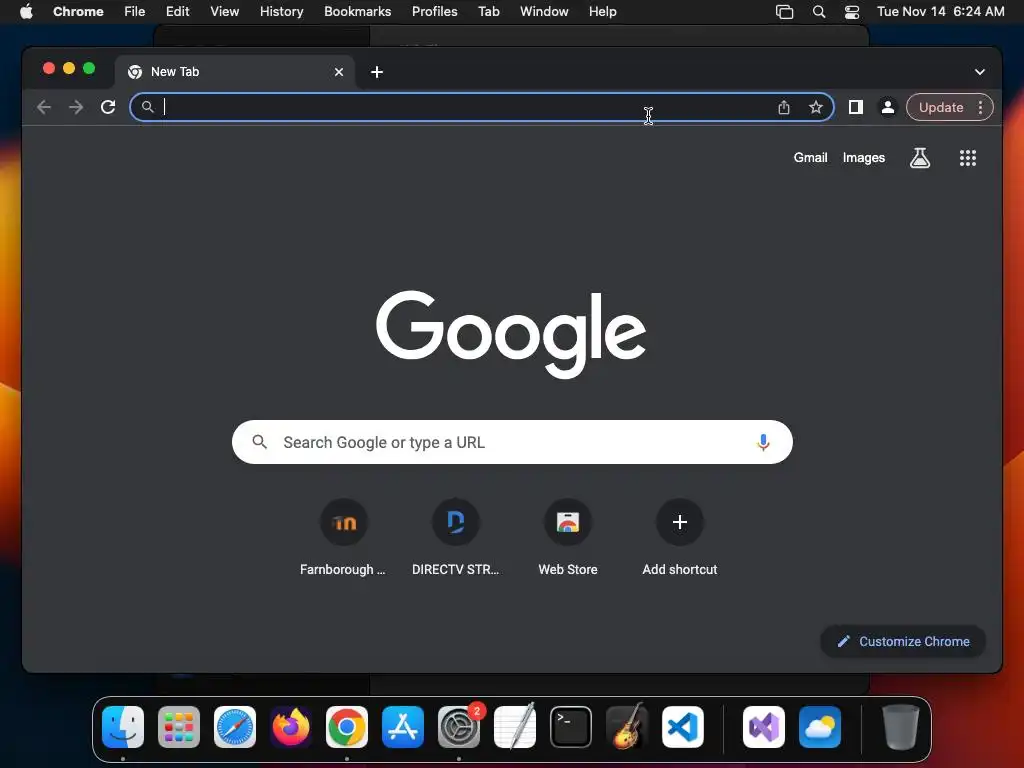Click the Add shortcut plus tile
1024x768 pixels.
[x=680, y=538]
